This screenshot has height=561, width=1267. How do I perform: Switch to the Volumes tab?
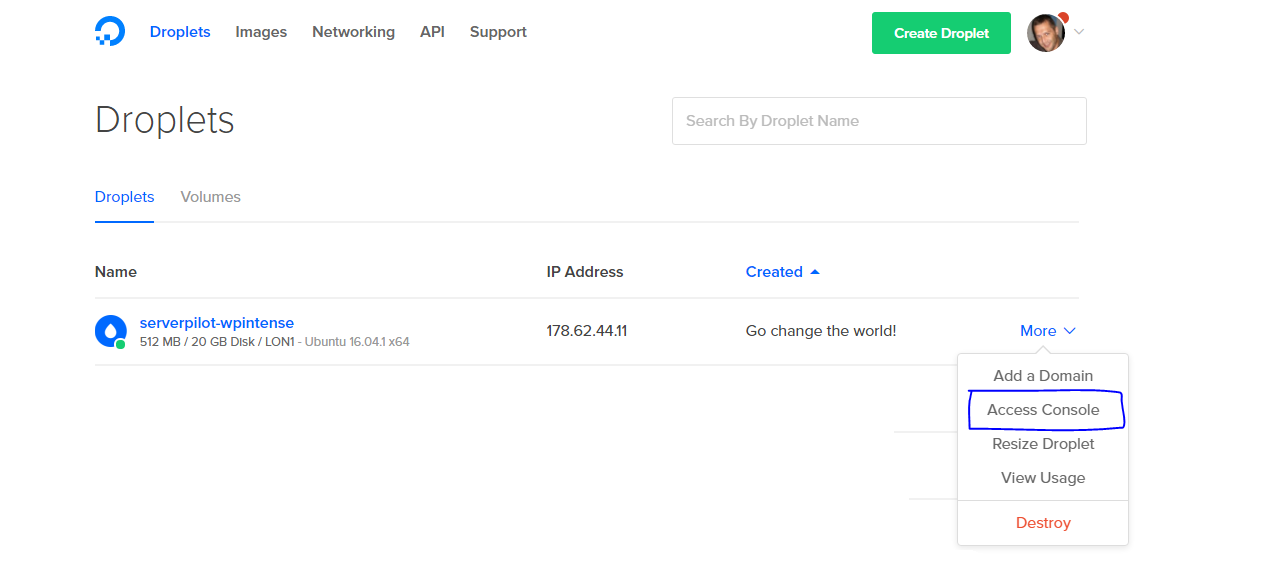[210, 197]
